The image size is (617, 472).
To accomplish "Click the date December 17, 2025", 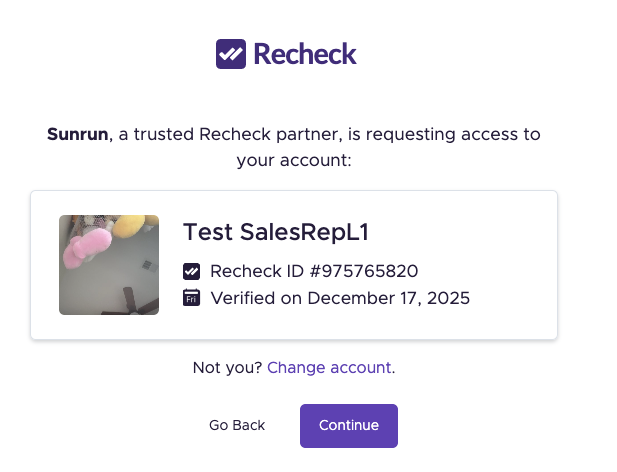I will (x=388, y=297).
